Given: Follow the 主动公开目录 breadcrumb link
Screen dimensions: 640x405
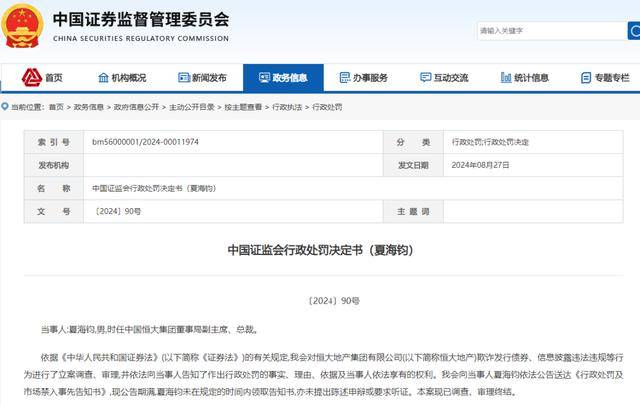Looking at the screenshot, I should [x=192, y=107].
